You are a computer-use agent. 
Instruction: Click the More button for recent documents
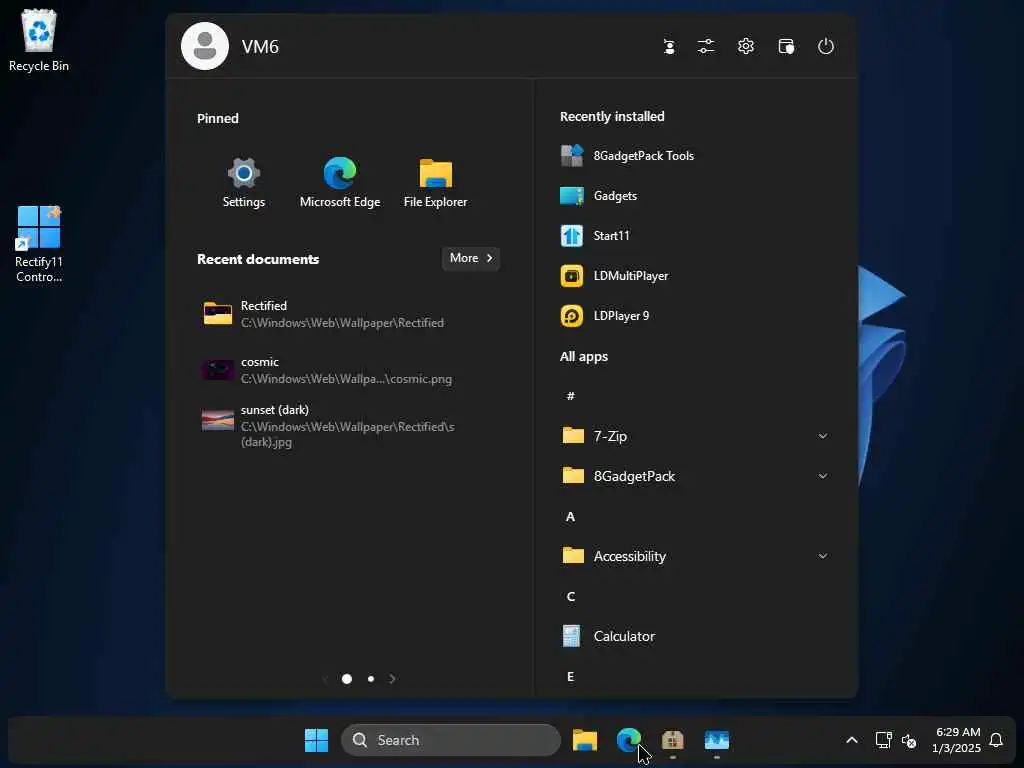471,258
